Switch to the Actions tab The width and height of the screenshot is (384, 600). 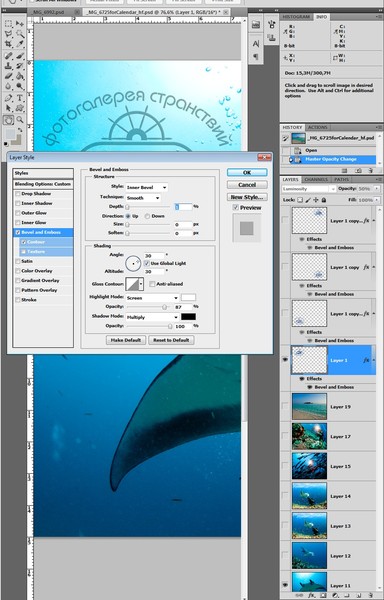click(317, 127)
